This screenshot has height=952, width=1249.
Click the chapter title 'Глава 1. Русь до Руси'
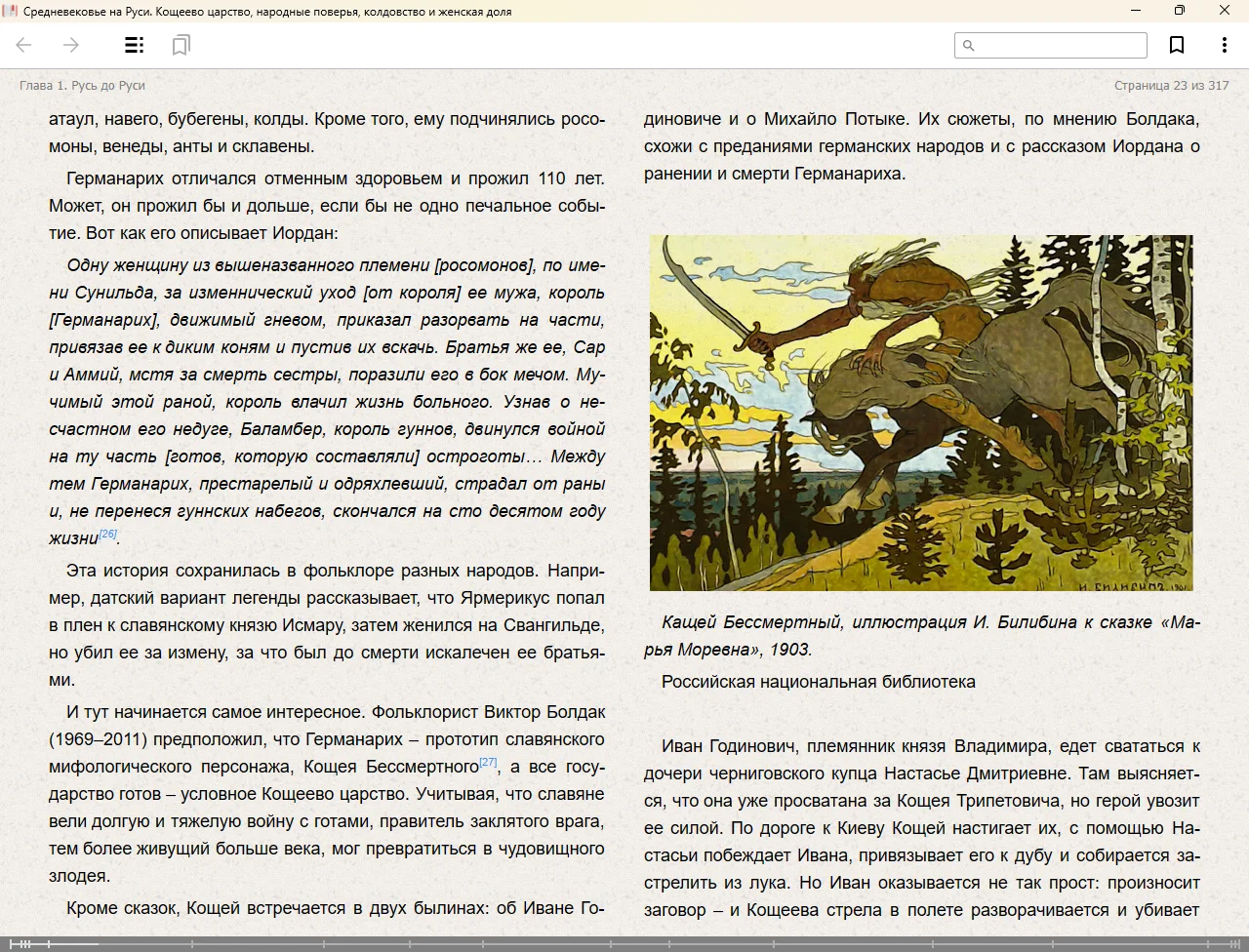pos(82,86)
